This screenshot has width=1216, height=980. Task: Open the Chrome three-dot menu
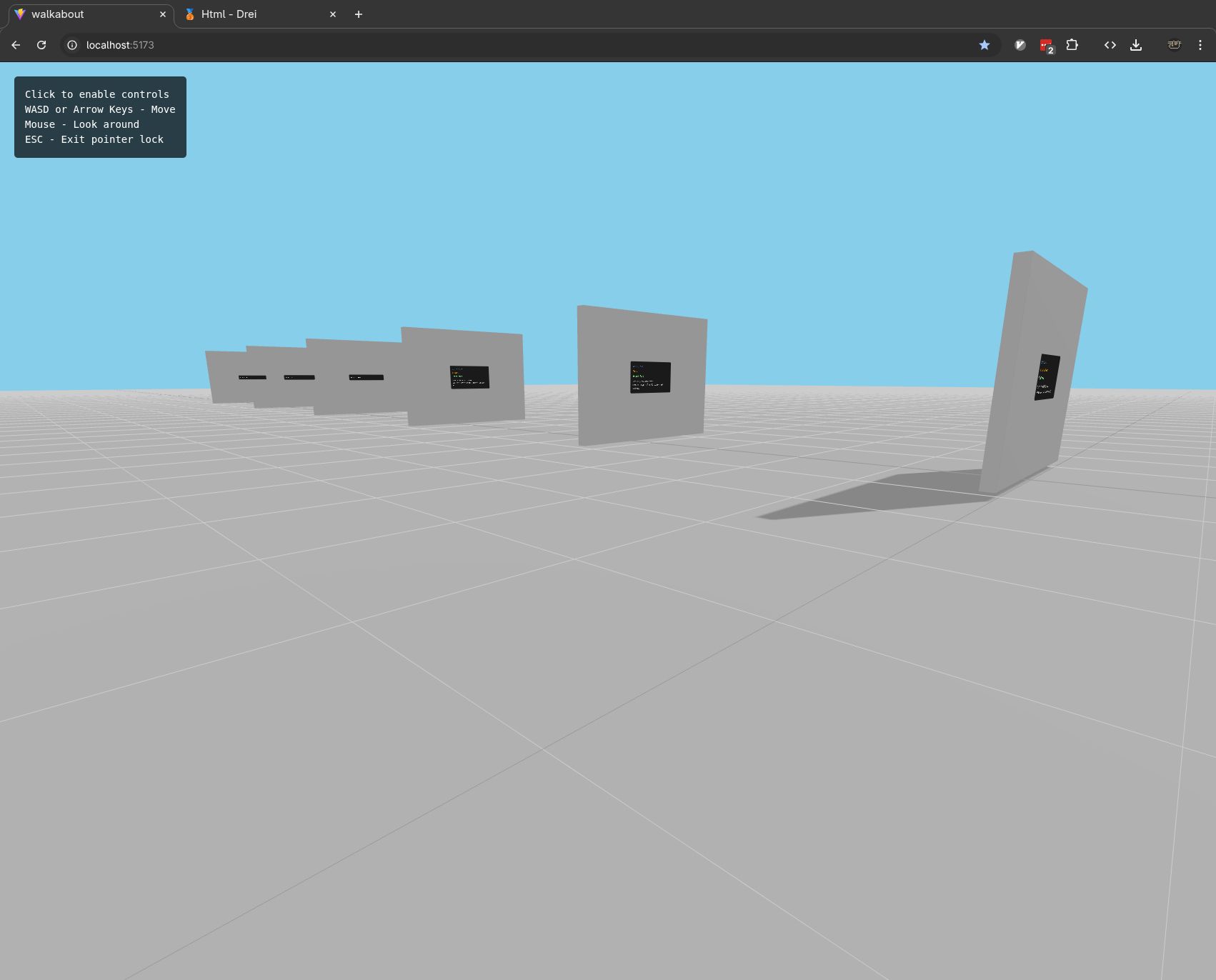(1200, 45)
